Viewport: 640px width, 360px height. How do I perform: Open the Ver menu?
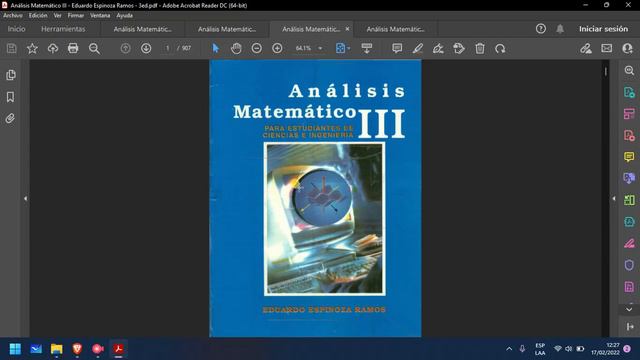point(58,16)
